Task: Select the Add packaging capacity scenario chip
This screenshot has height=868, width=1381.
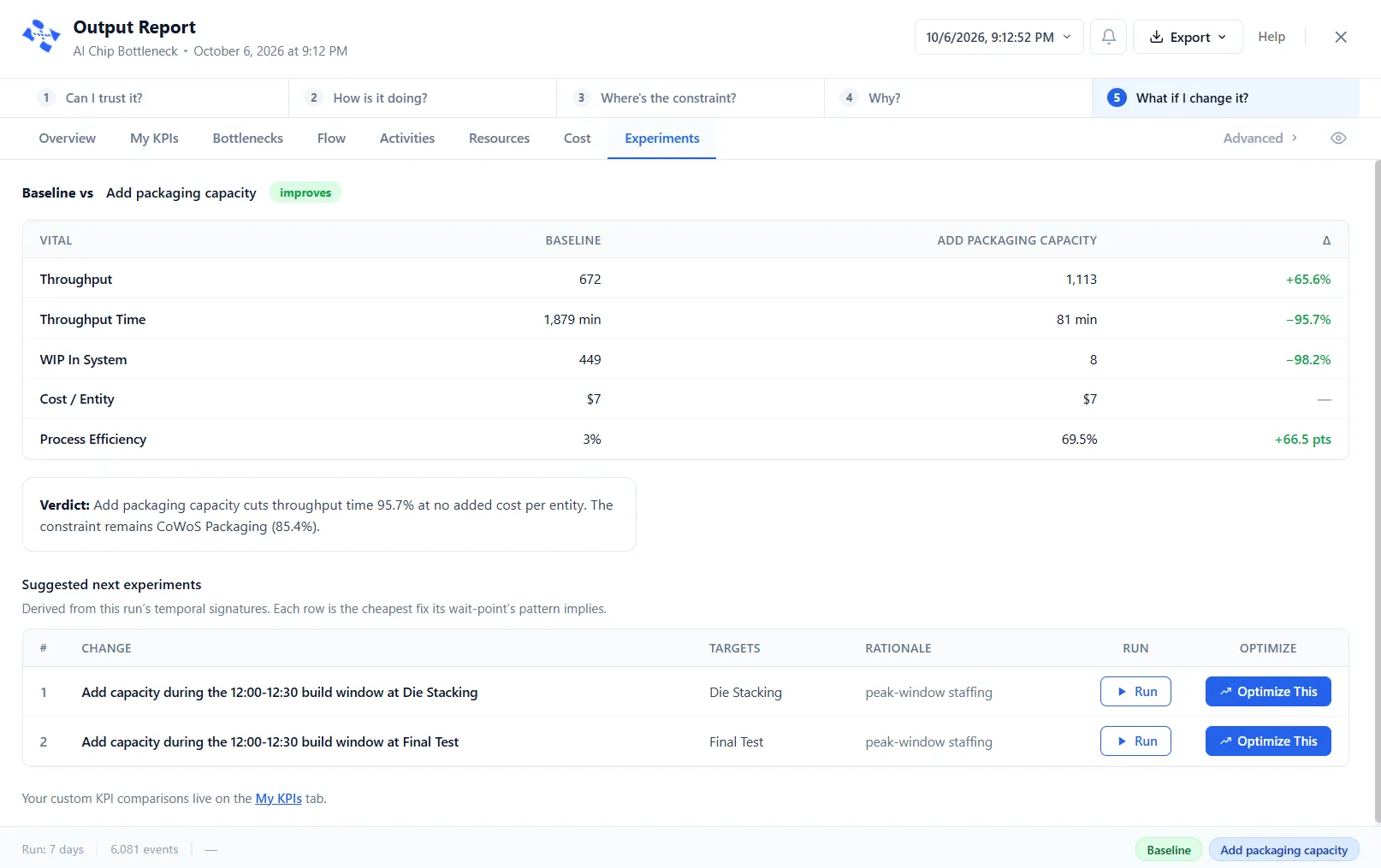Action: pos(1283,850)
